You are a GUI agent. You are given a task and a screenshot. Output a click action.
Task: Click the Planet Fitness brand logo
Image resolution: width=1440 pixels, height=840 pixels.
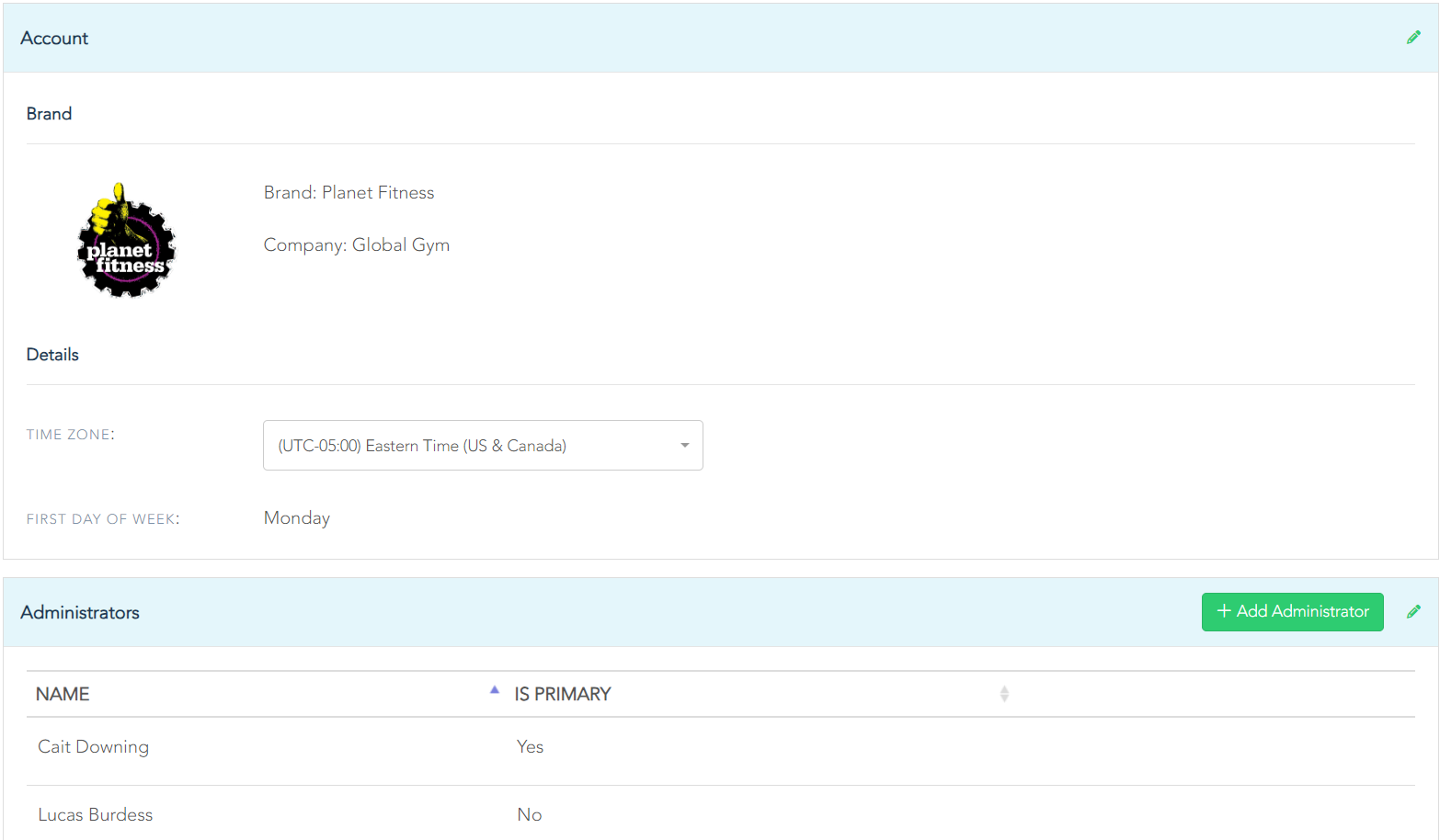[x=126, y=240]
